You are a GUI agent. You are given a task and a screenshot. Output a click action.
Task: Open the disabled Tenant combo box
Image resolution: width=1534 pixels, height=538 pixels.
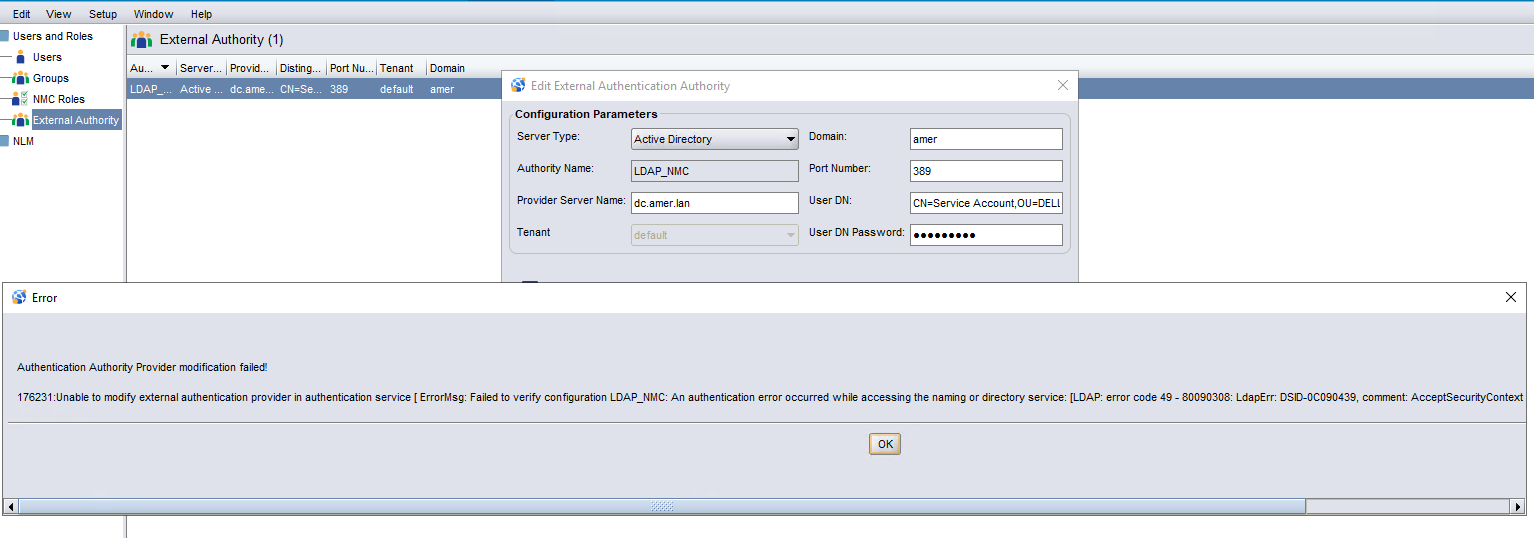(x=714, y=235)
